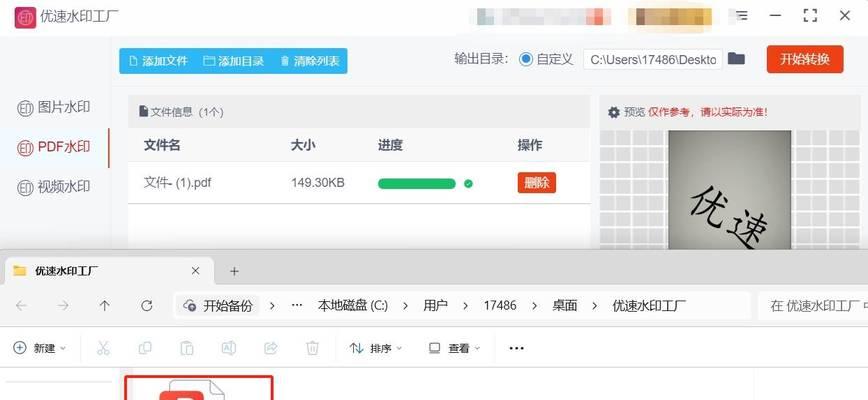Open the hamburger menu in title bar
868x400 pixels.
[x=741, y=15]
